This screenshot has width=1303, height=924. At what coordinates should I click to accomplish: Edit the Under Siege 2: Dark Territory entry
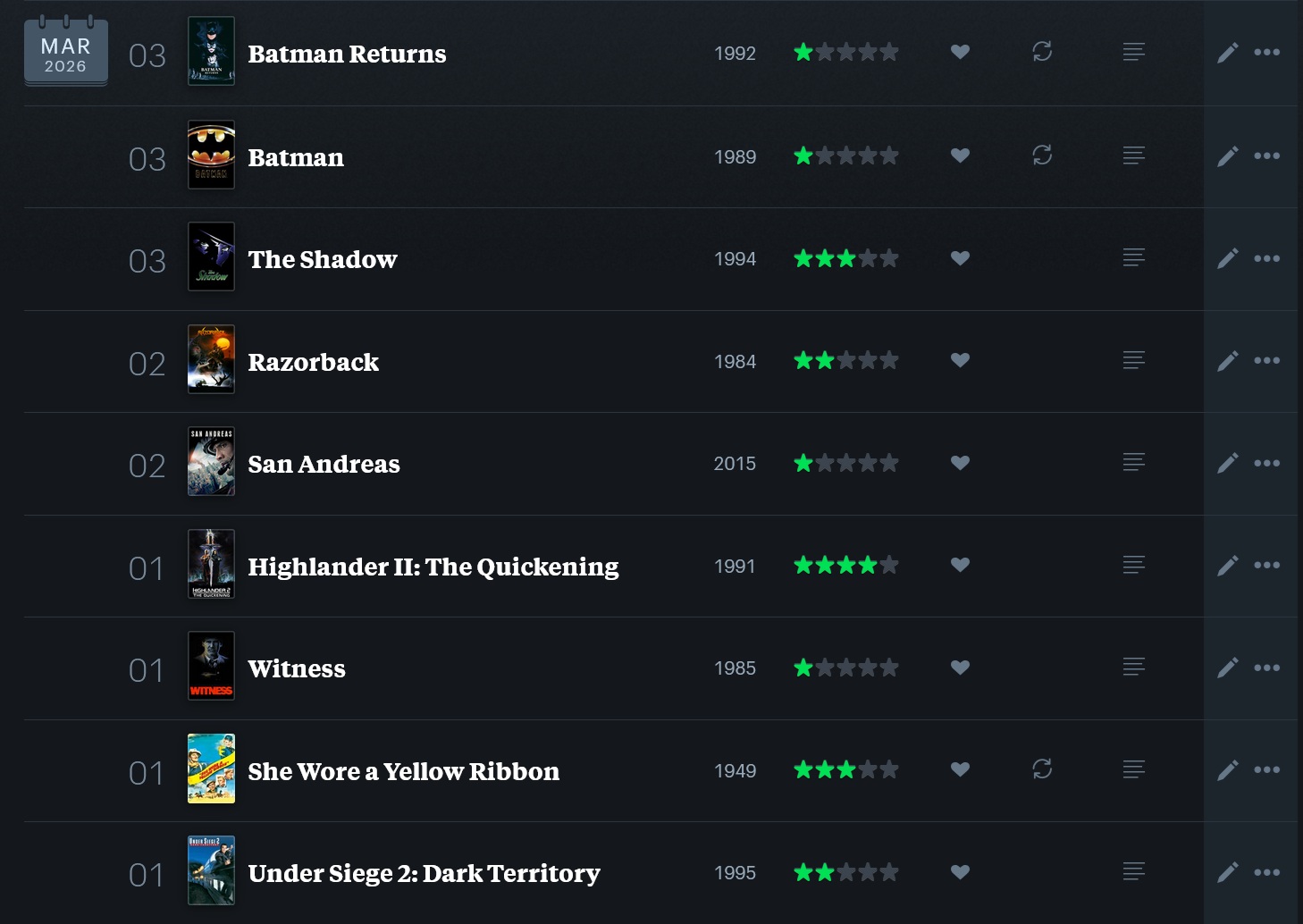[x=1228, y=872]
